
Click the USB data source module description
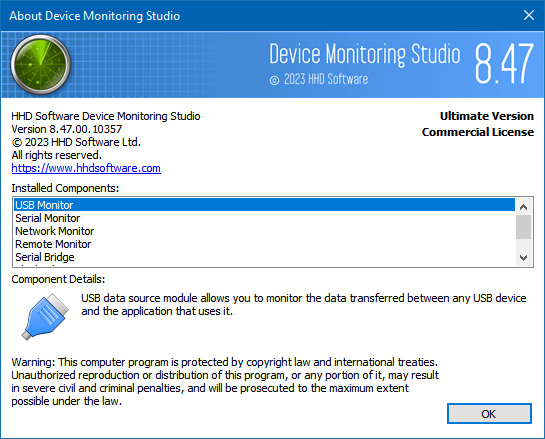(x=303, y=304)
